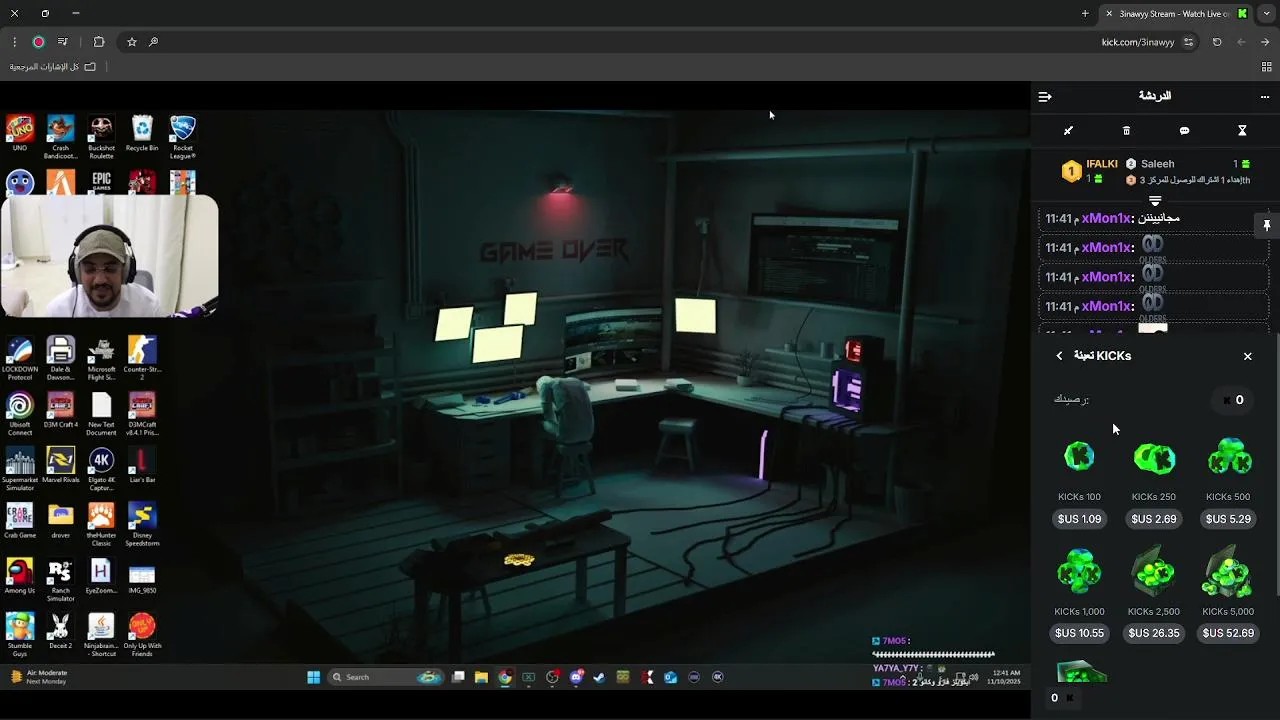Go back from the KICKs top-up panel

pyautogui.click(x=1059, y=356)
